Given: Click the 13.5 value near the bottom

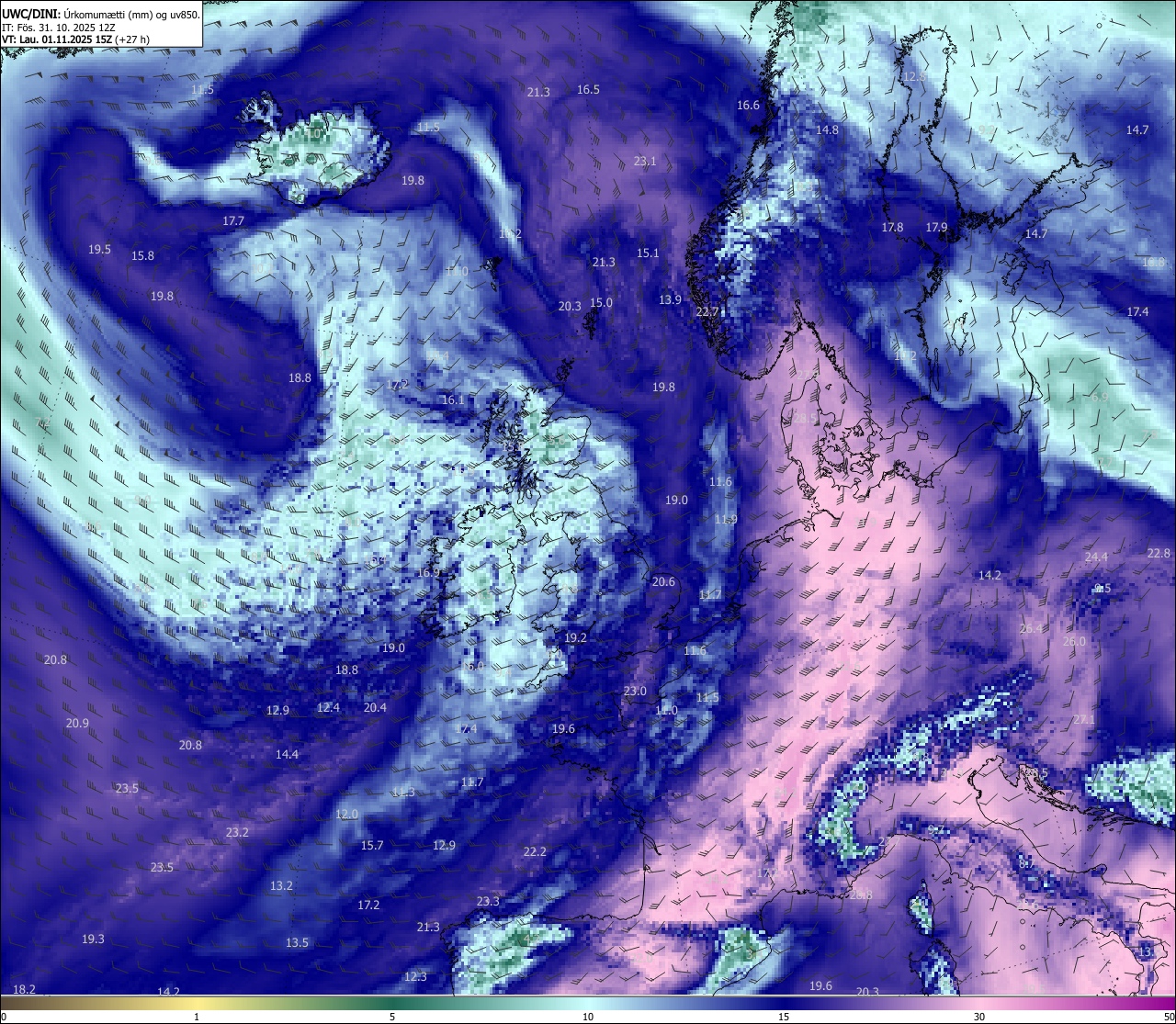Looking at the screenshot, I should [x=297, y=942].
